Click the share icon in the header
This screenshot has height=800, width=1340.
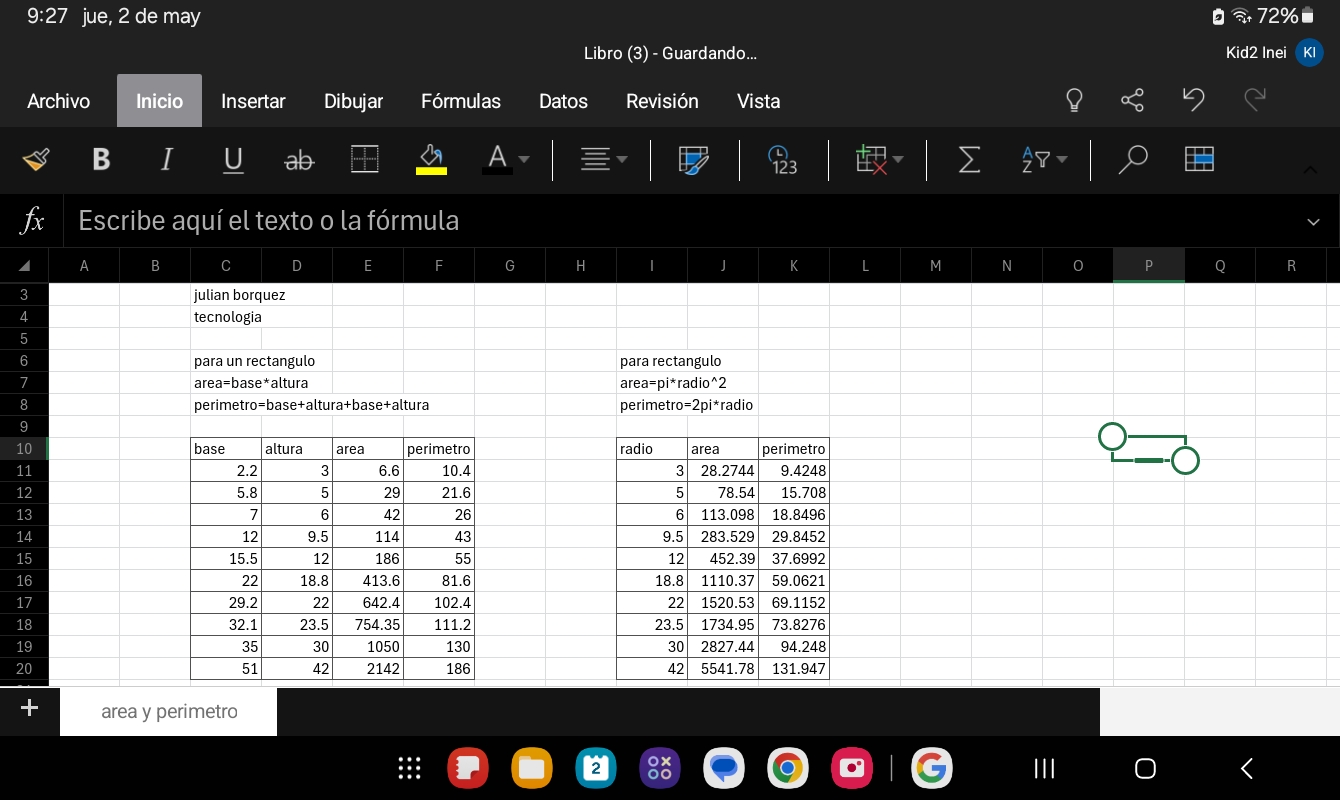[1133, 100]
